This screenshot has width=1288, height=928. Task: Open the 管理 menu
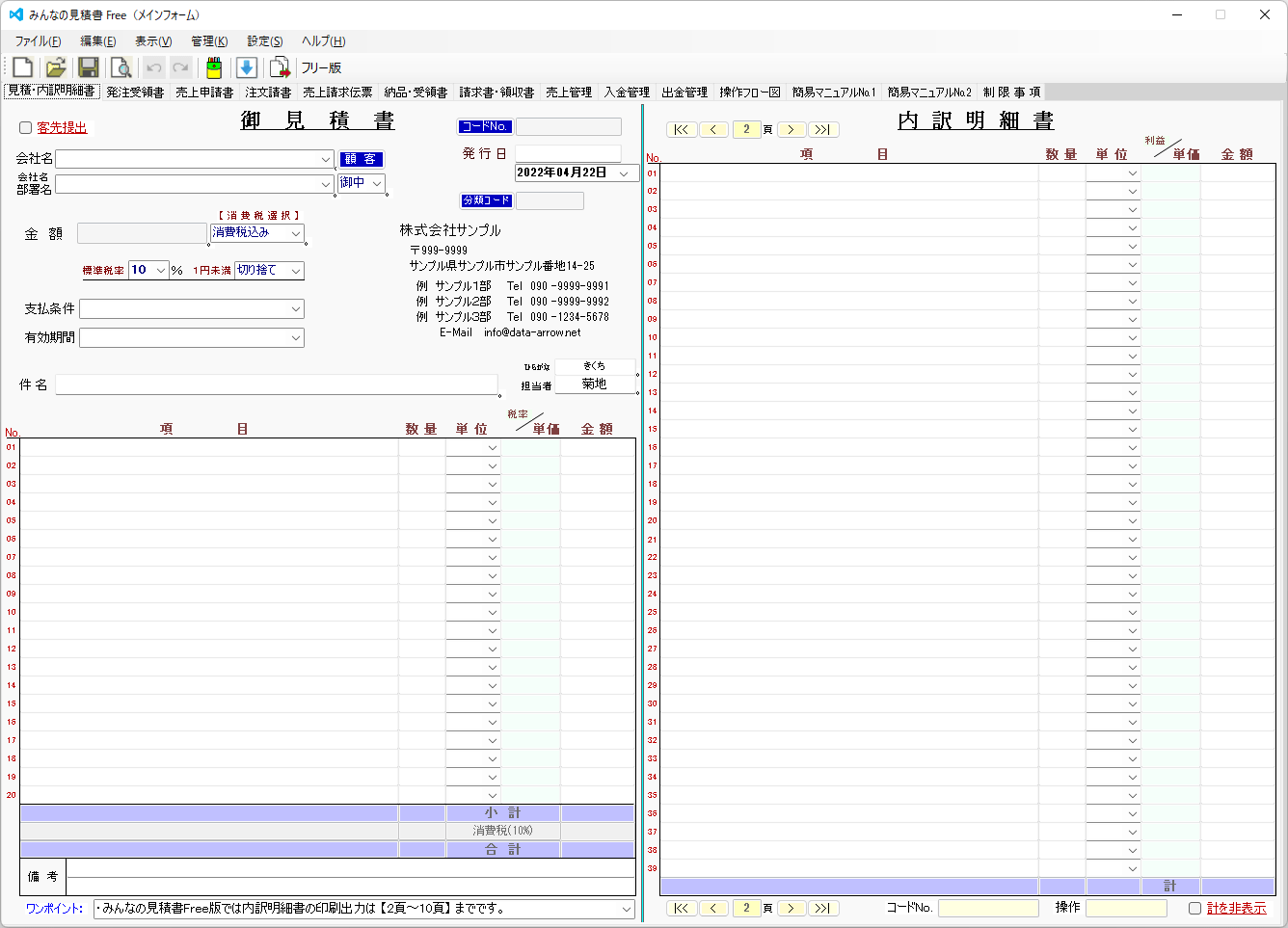[x=208, y=40]
